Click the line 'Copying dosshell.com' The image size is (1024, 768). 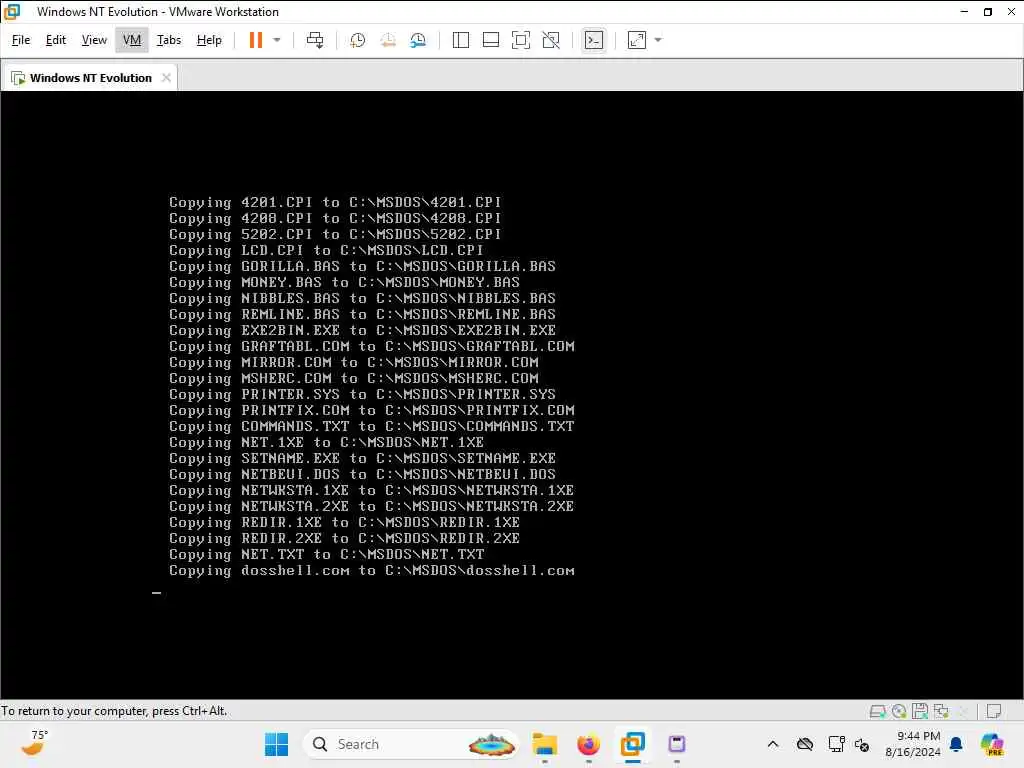(x=372, y=571)
